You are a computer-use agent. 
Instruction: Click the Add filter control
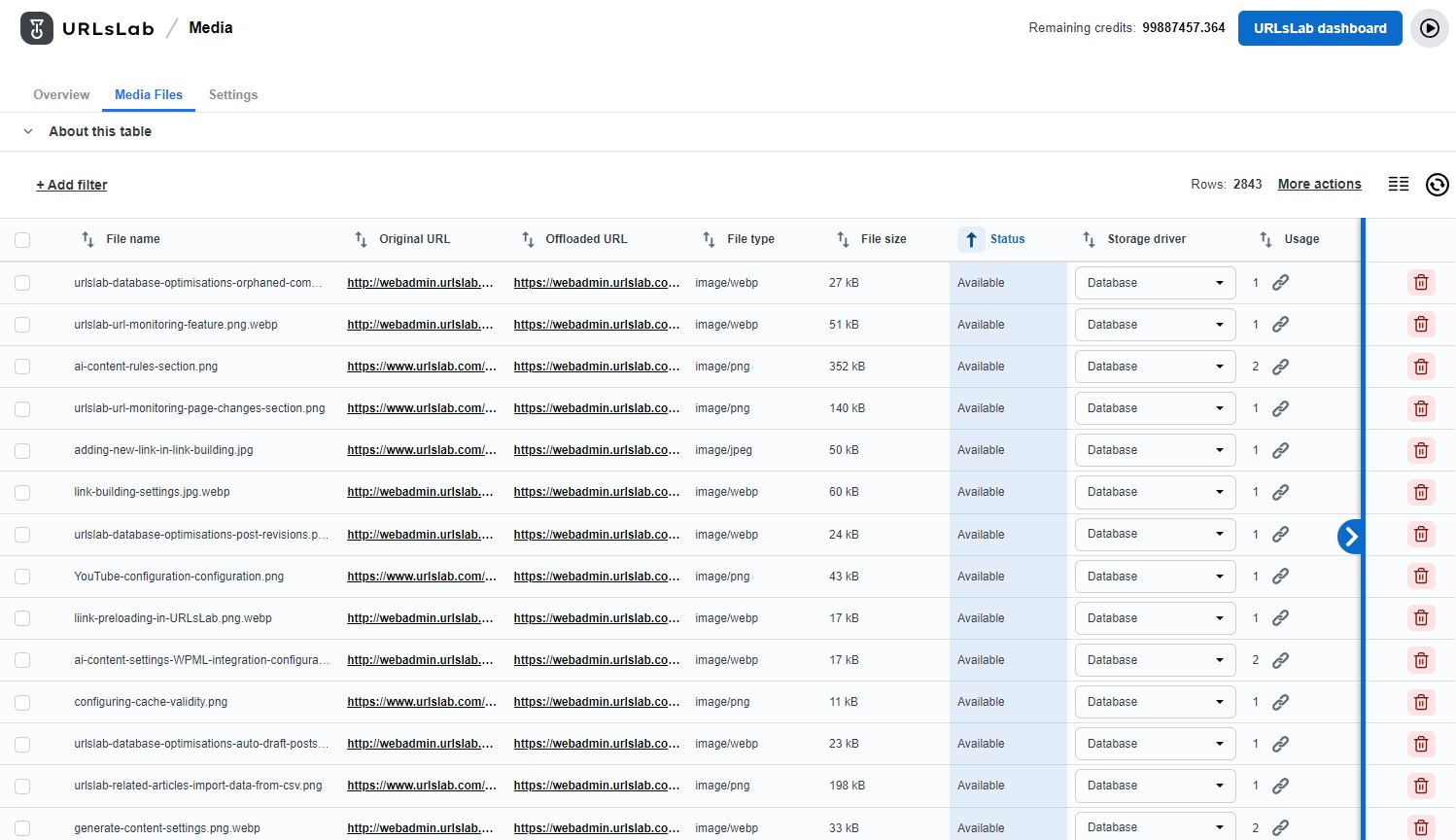[x=71, y=185]
